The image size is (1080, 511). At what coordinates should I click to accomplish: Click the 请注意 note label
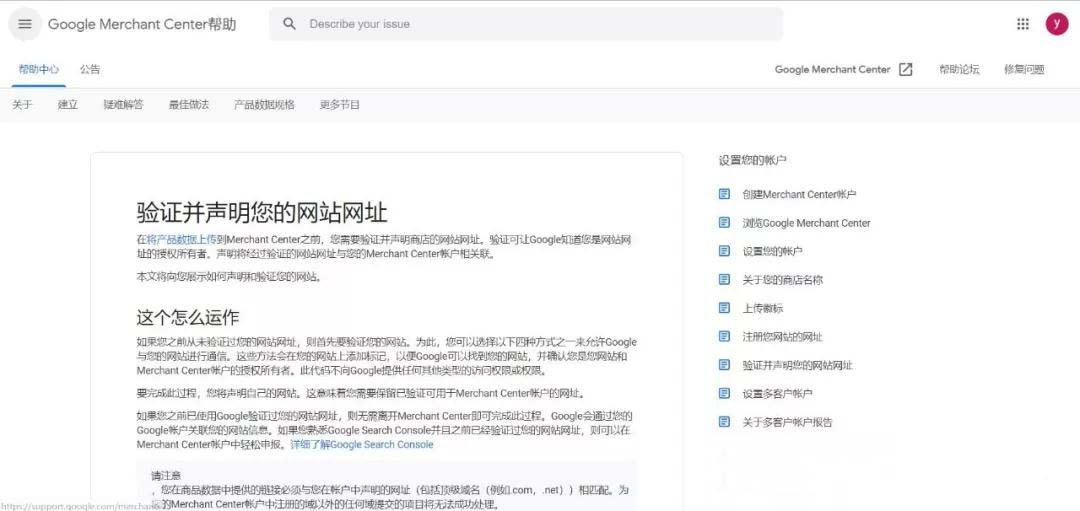[x=166, y=476]
